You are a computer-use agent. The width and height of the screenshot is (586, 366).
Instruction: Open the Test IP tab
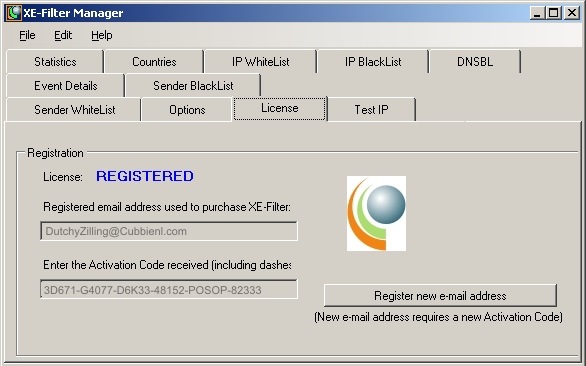[371, 110]
